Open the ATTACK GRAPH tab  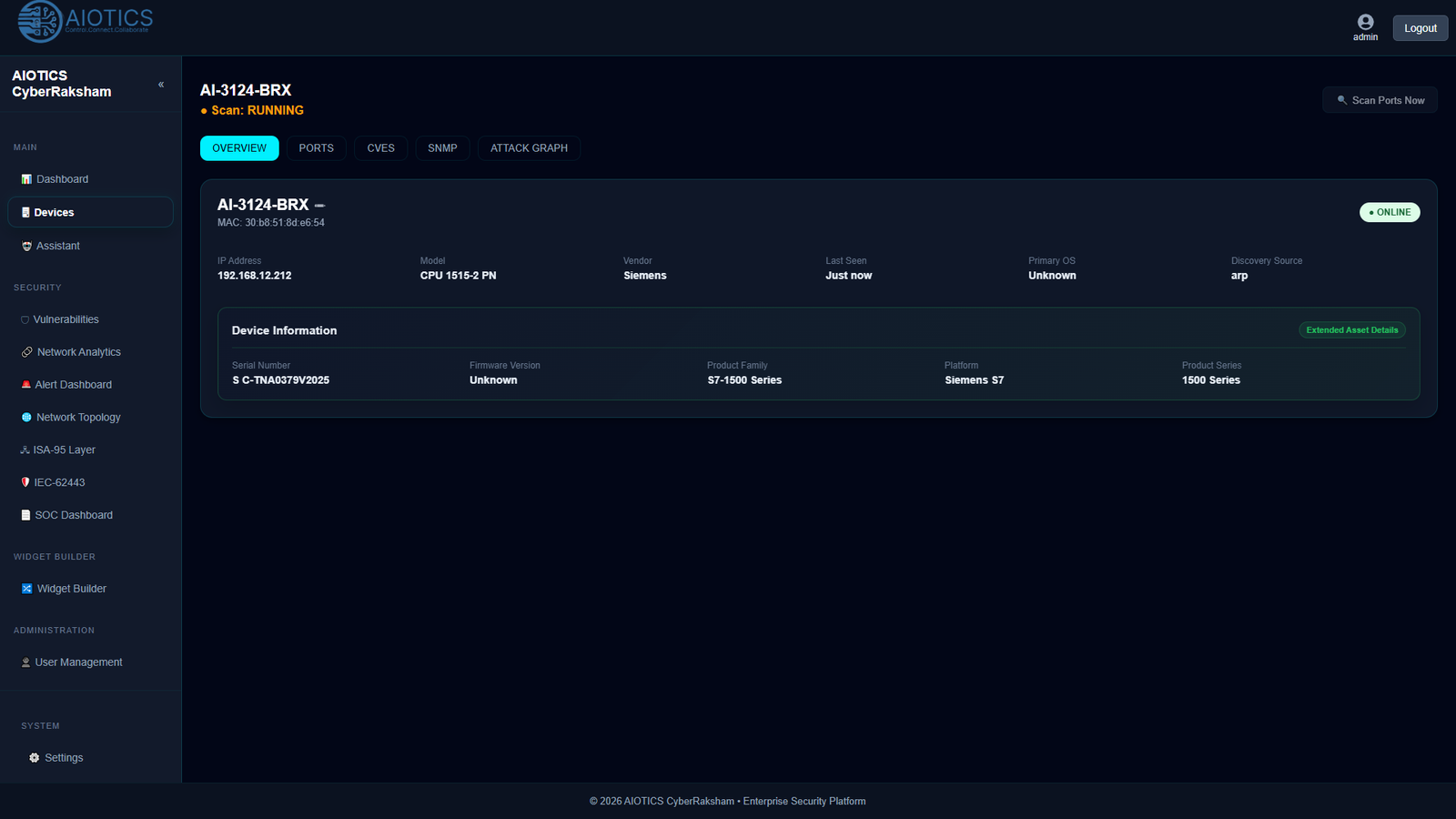[529, 148]
